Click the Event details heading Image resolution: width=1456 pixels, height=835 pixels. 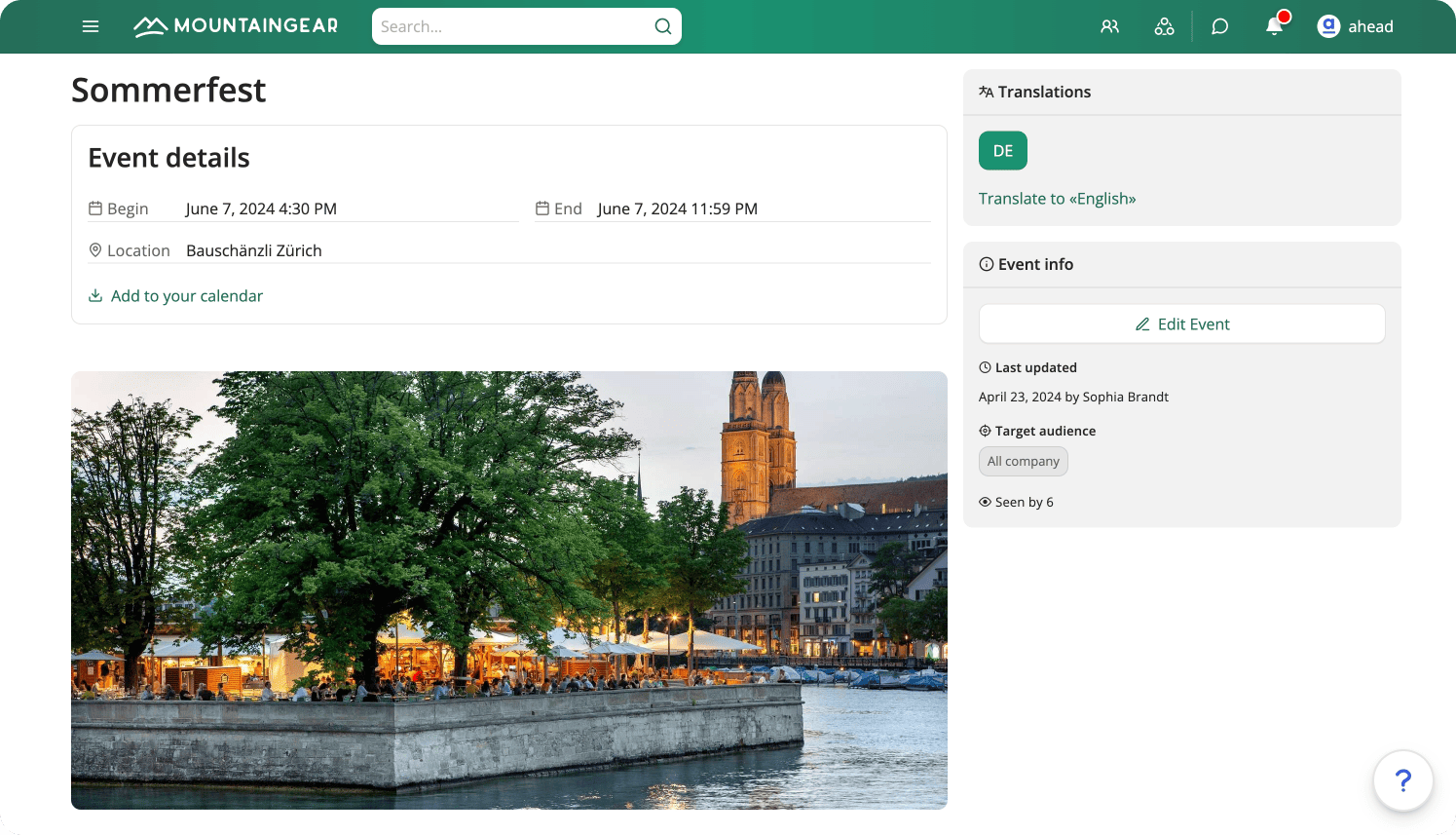coord(169,158)
